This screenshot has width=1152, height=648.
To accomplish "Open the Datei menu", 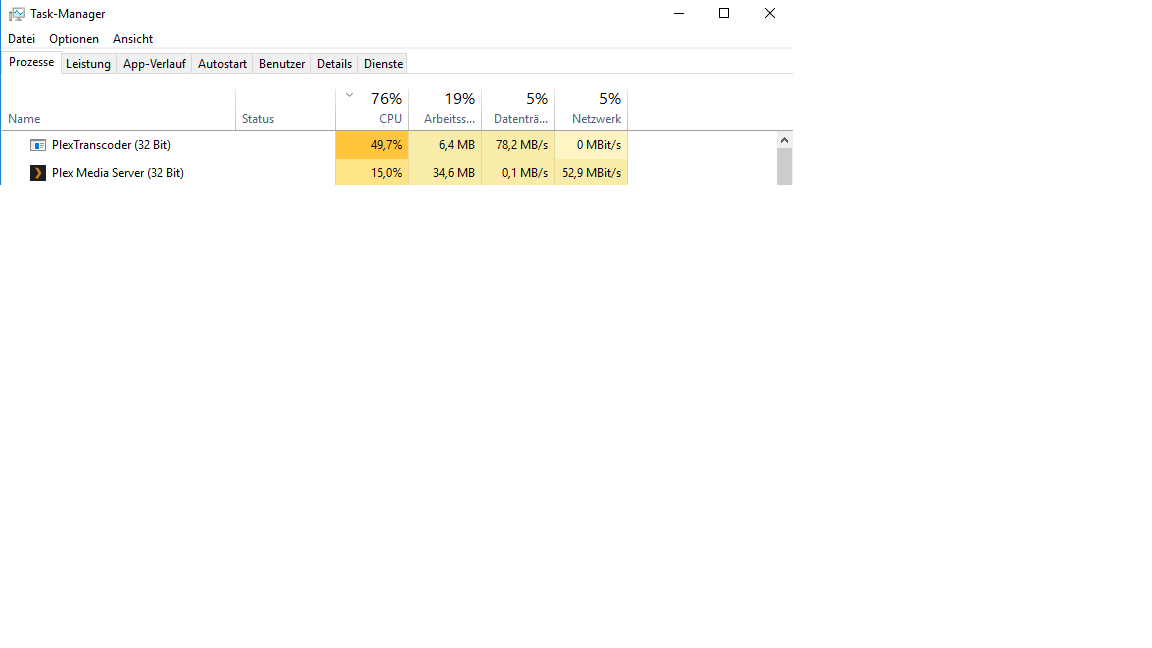I will [x=21, y=39].
